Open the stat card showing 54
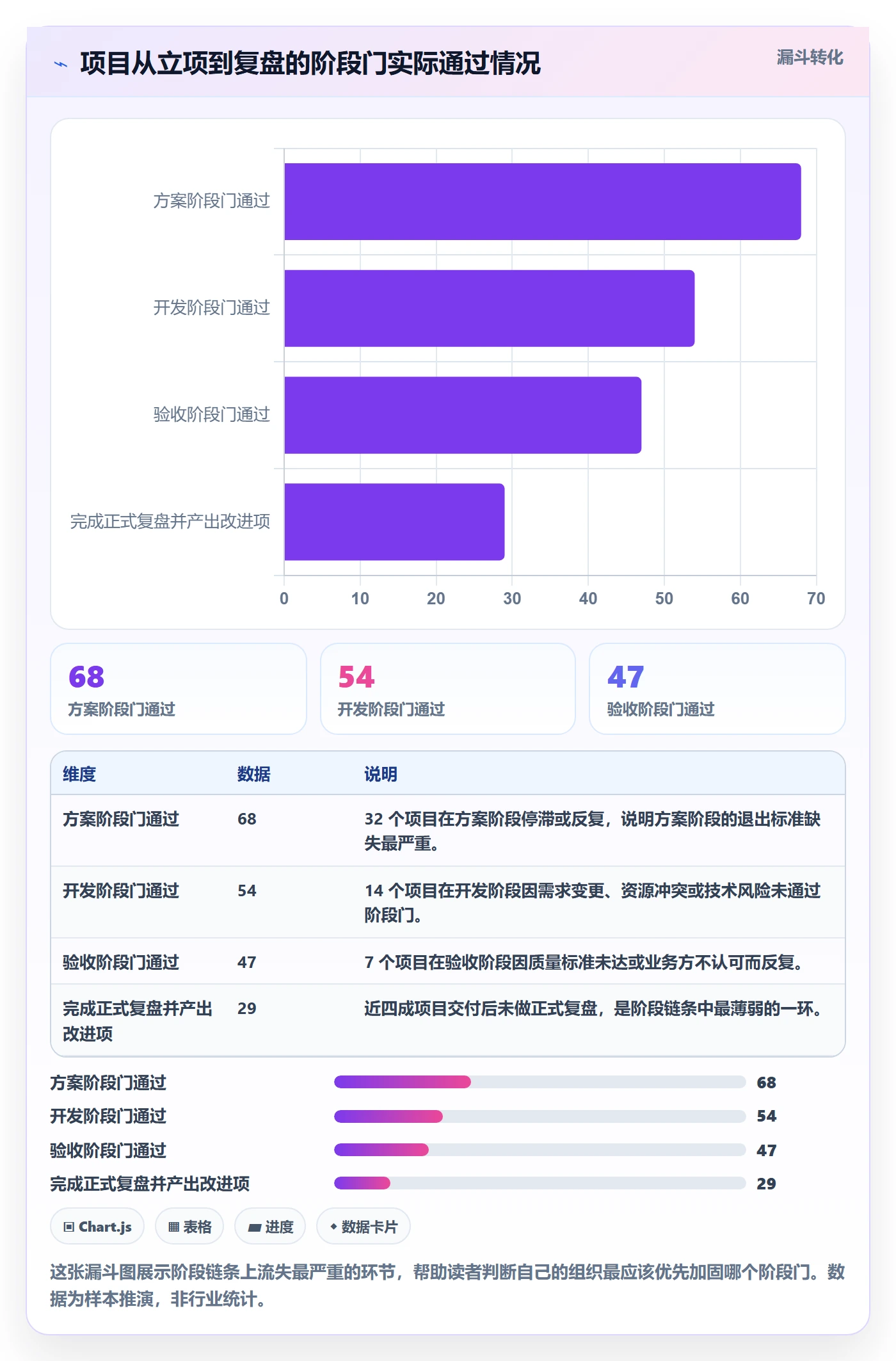Viewport: 896px width, 1361px height. (448, 689)
